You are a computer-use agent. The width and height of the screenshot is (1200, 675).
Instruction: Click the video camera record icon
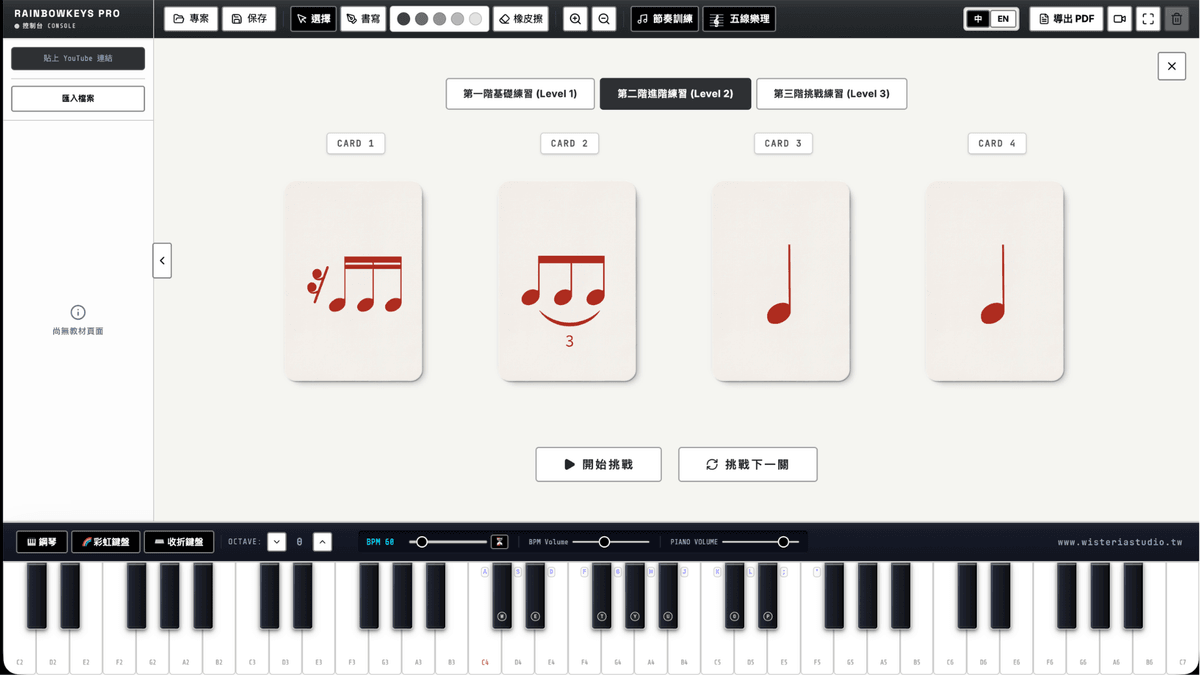coord(1119,19)
